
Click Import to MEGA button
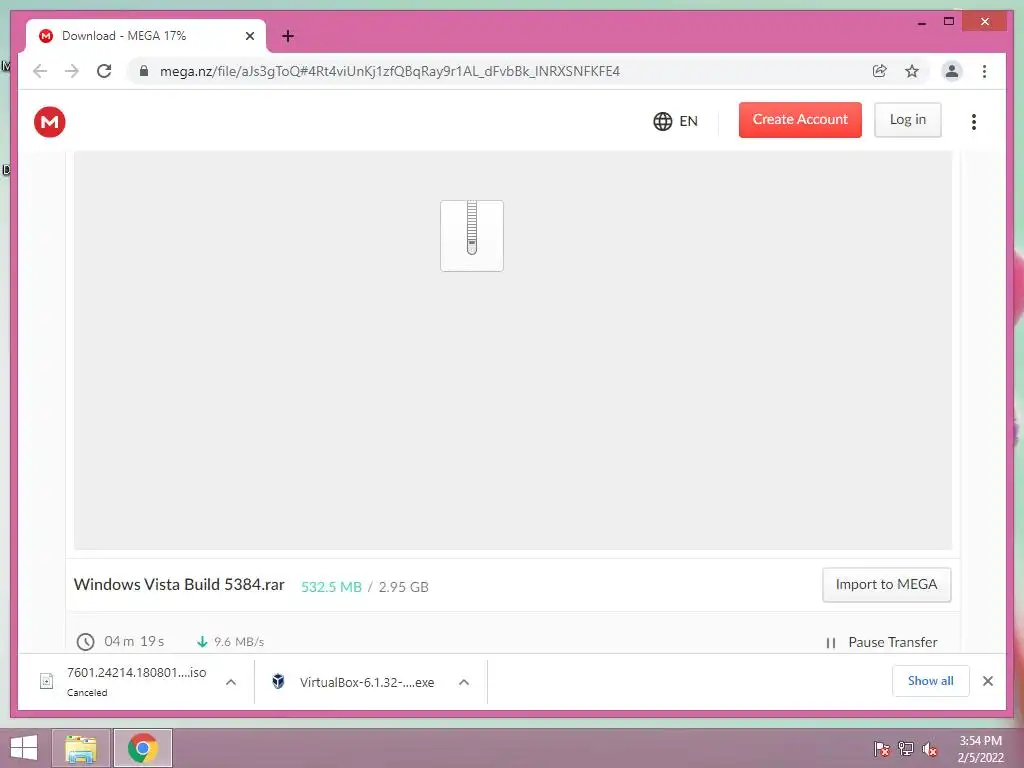coord(886,584)
